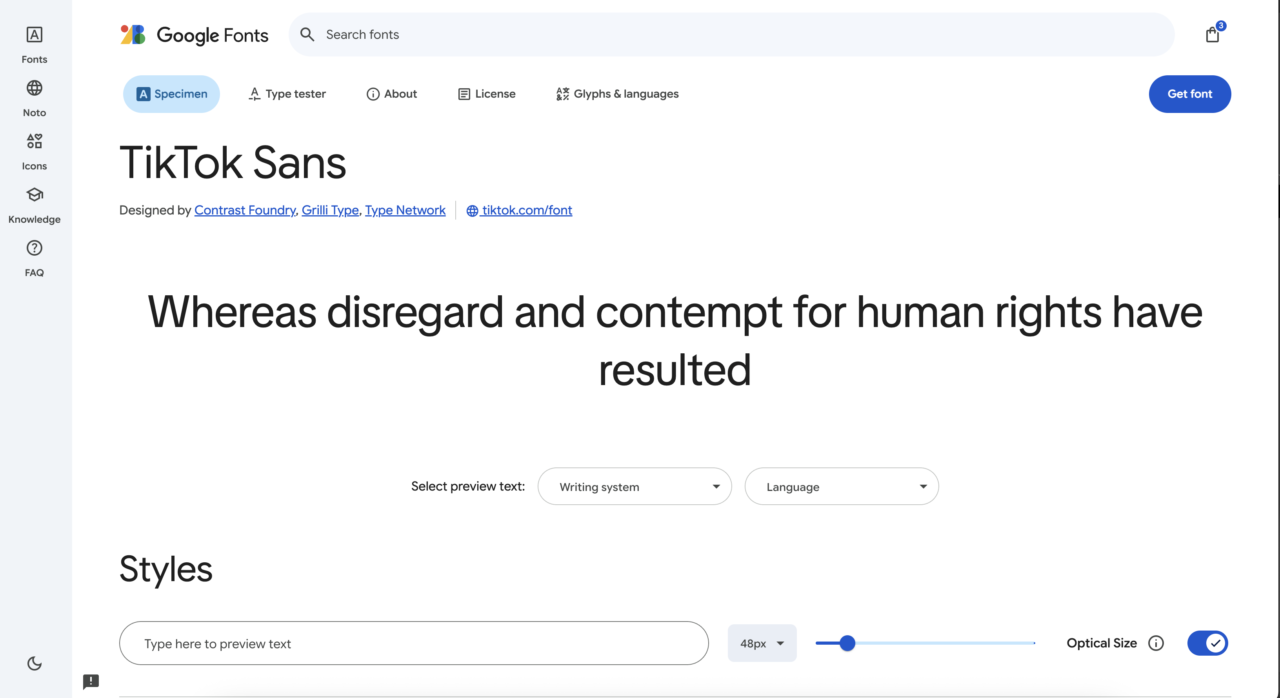Click the Select preview text label
This screenshot has width=1280, height=698.
point(468,486)
